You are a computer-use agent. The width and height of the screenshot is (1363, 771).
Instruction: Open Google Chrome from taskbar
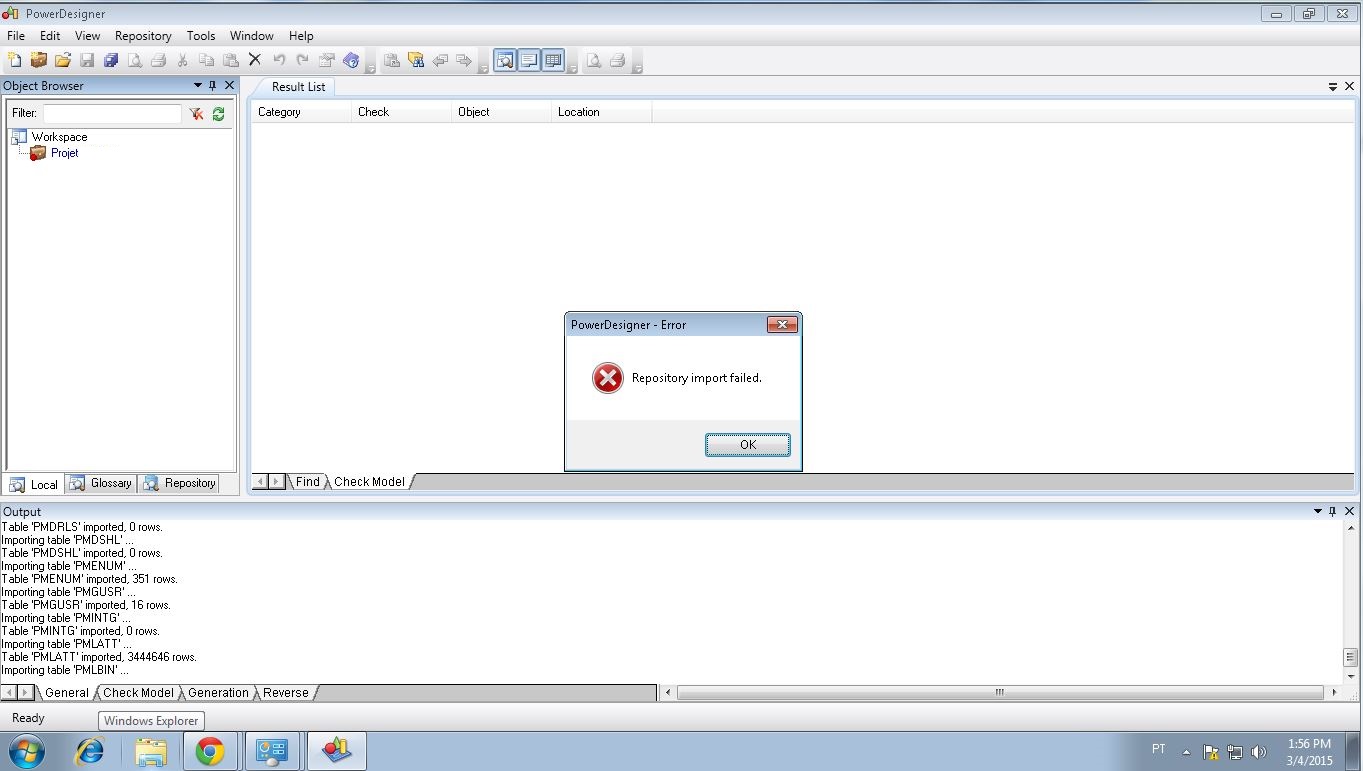(x=210, y=751)
